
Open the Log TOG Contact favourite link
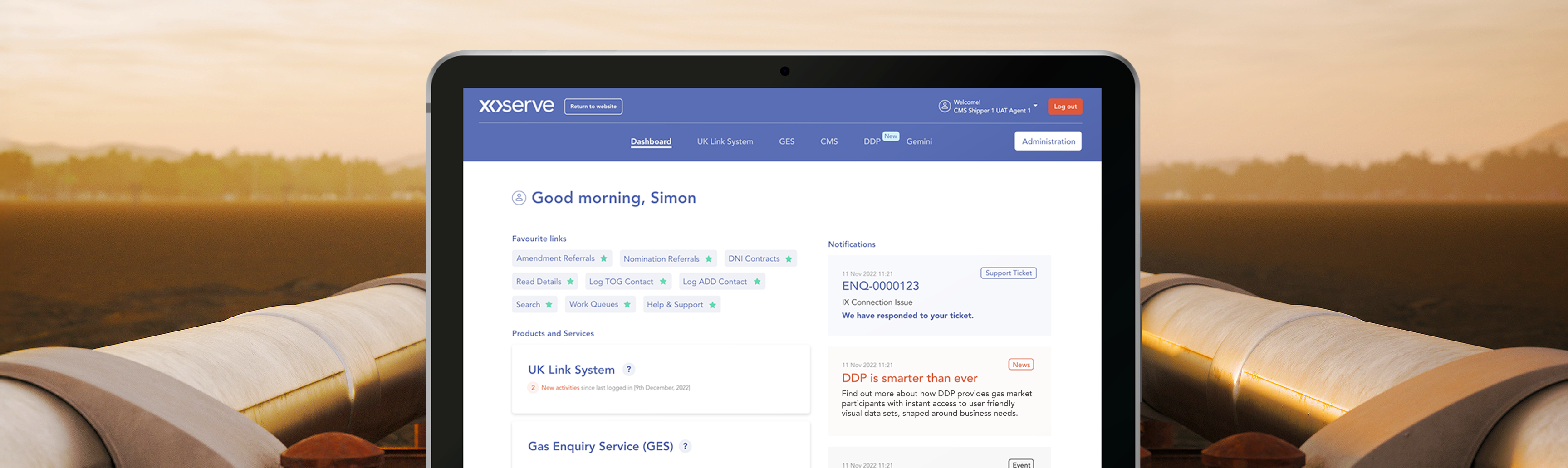coord(621,281)
